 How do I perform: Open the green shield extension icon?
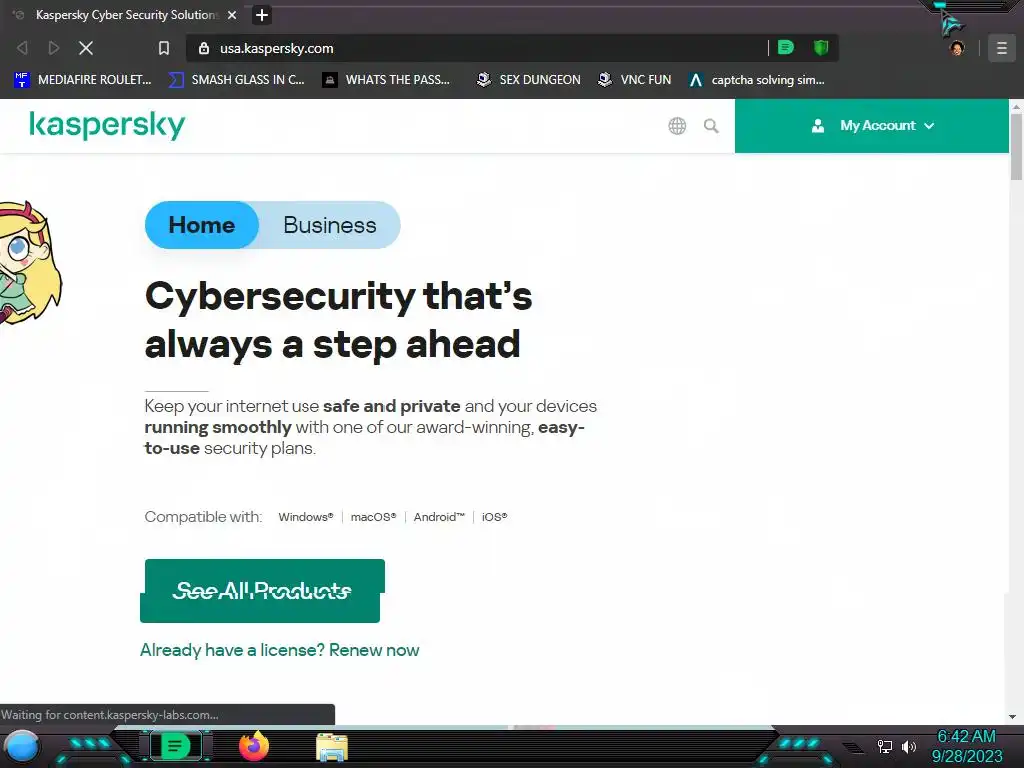821,48
